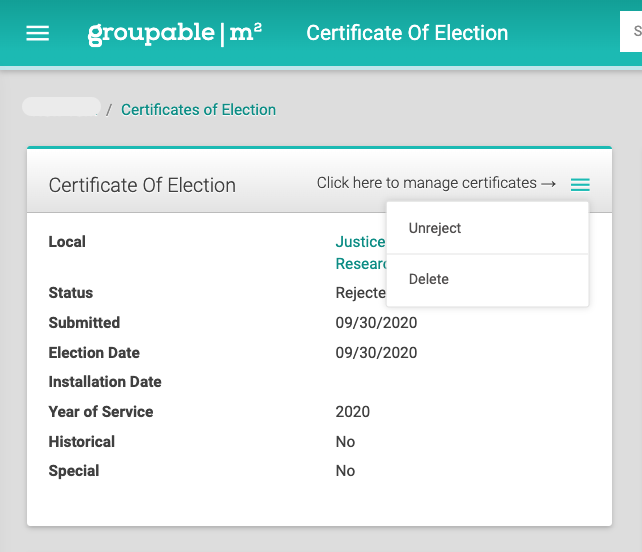Go to the blurred parent breadcrumb item

[61, 107]
